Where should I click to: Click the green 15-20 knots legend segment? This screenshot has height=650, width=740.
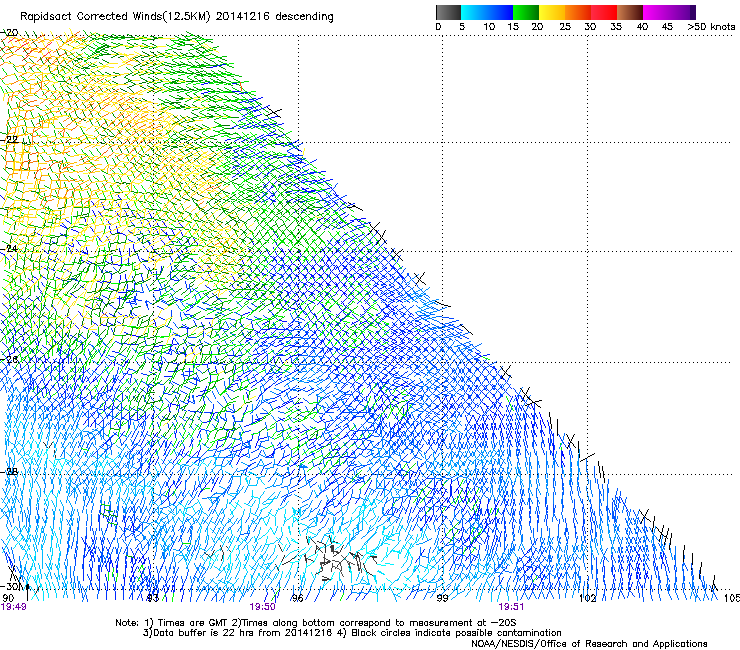[526, 12]
